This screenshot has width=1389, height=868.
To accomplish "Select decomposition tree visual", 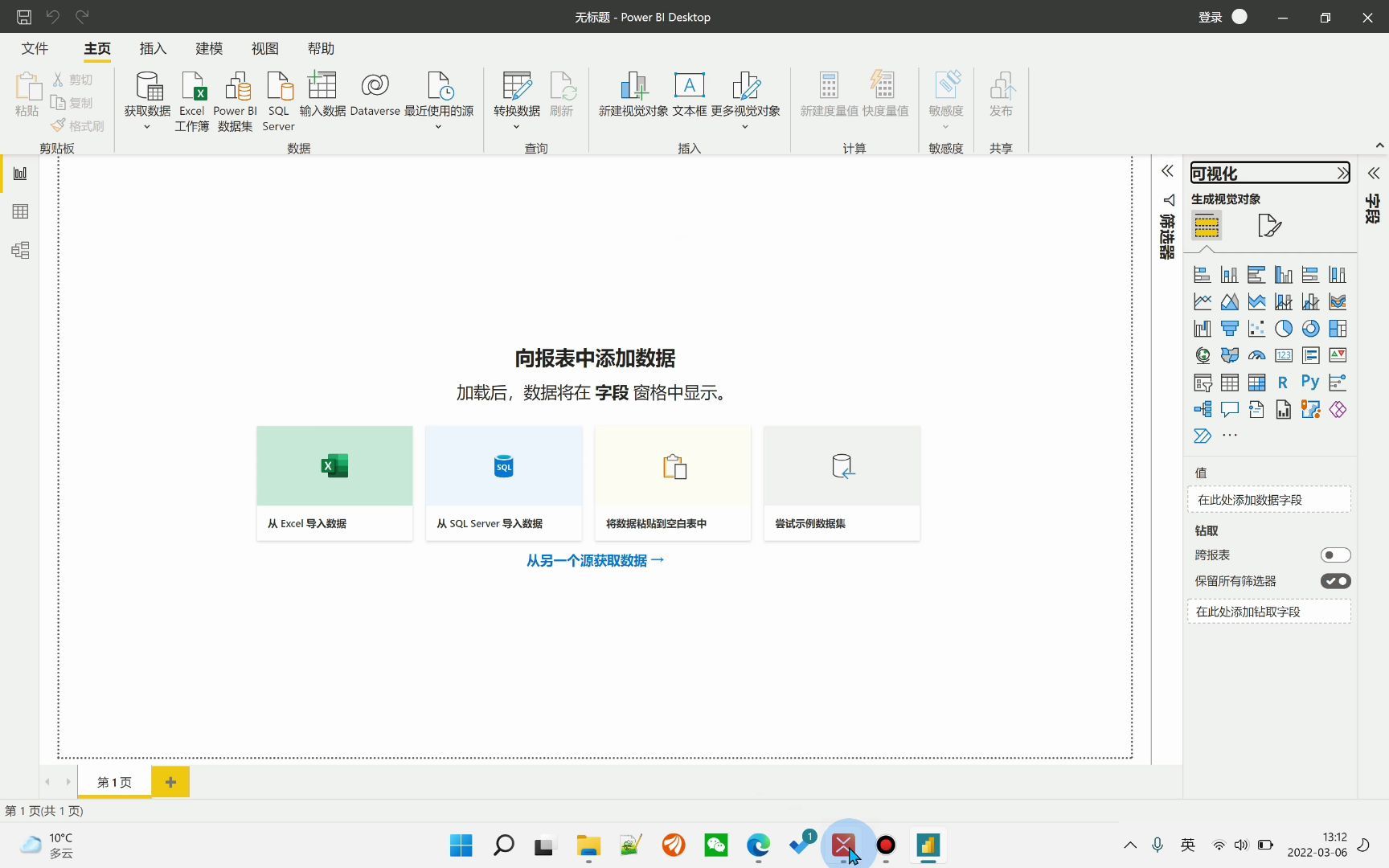I will (1203, 410).
